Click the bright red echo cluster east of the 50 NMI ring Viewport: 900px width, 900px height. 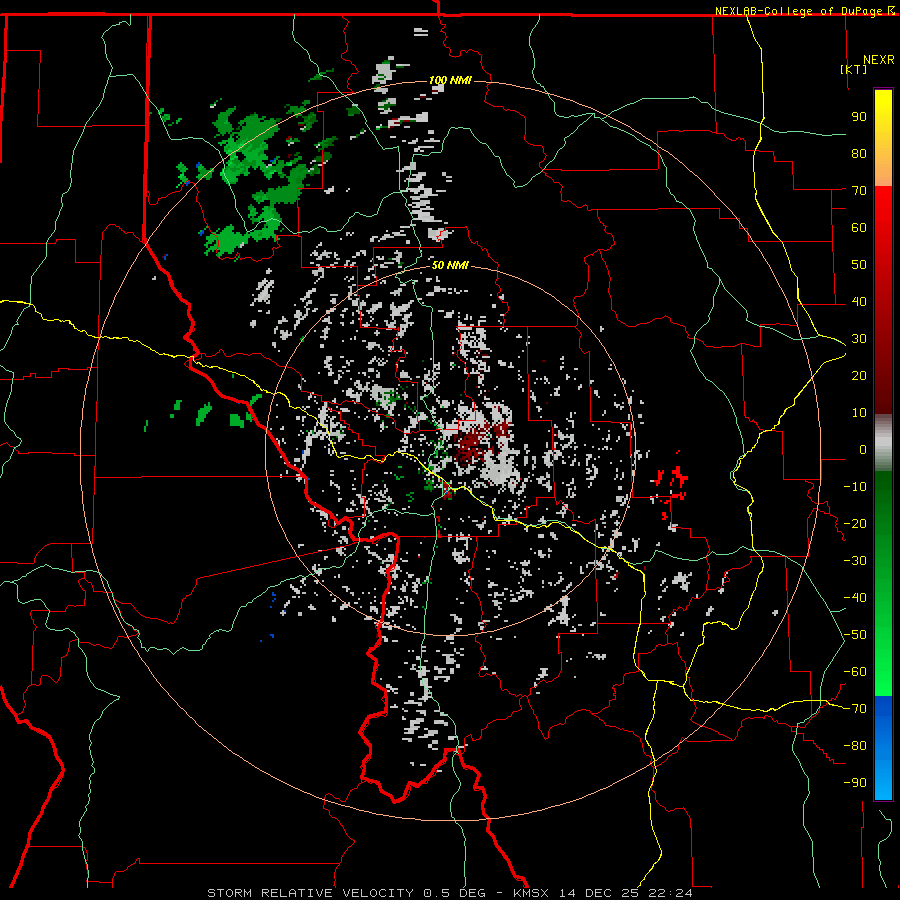click(673, 487)
